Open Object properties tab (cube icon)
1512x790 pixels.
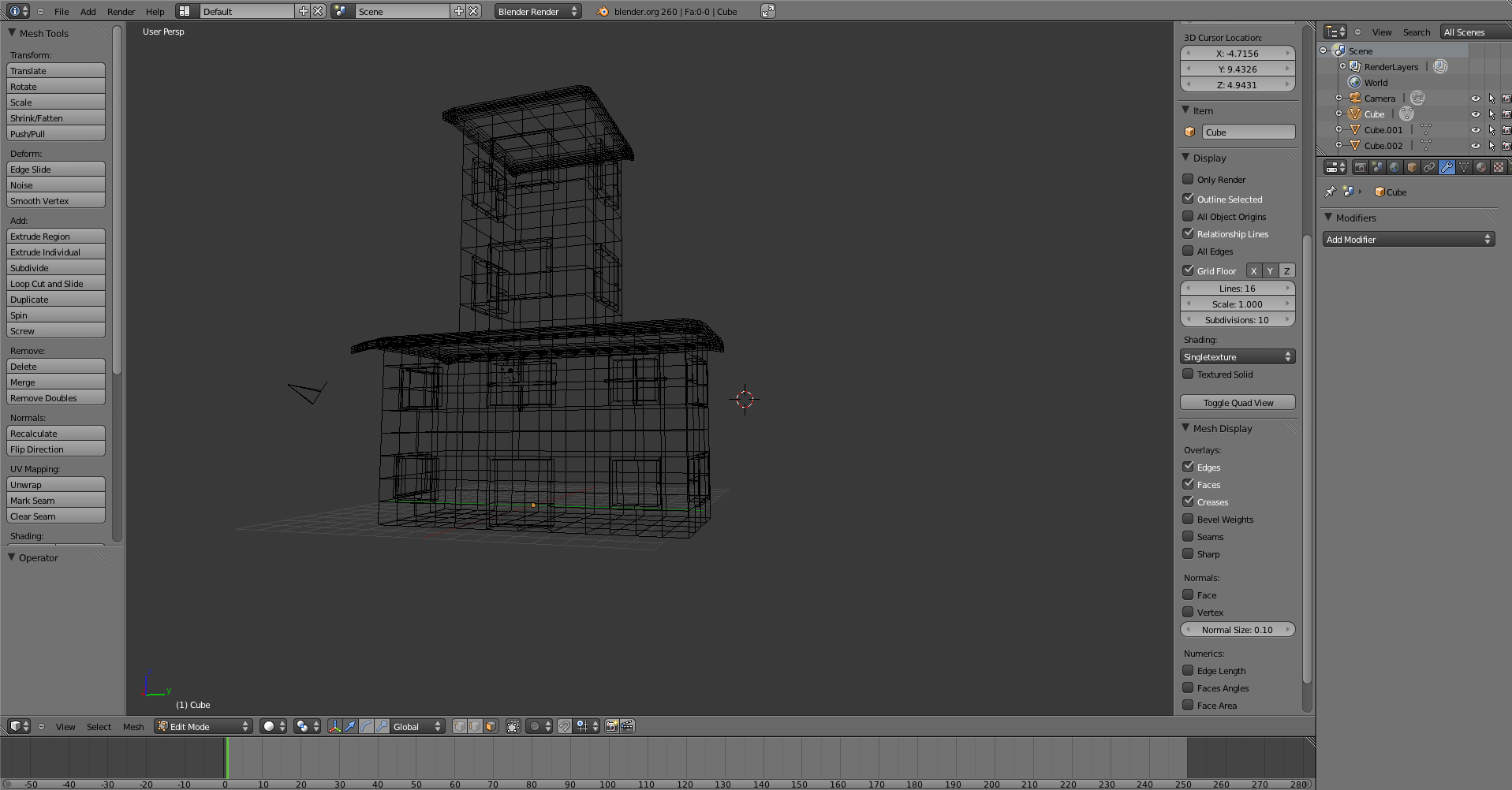pos(1412,167)
